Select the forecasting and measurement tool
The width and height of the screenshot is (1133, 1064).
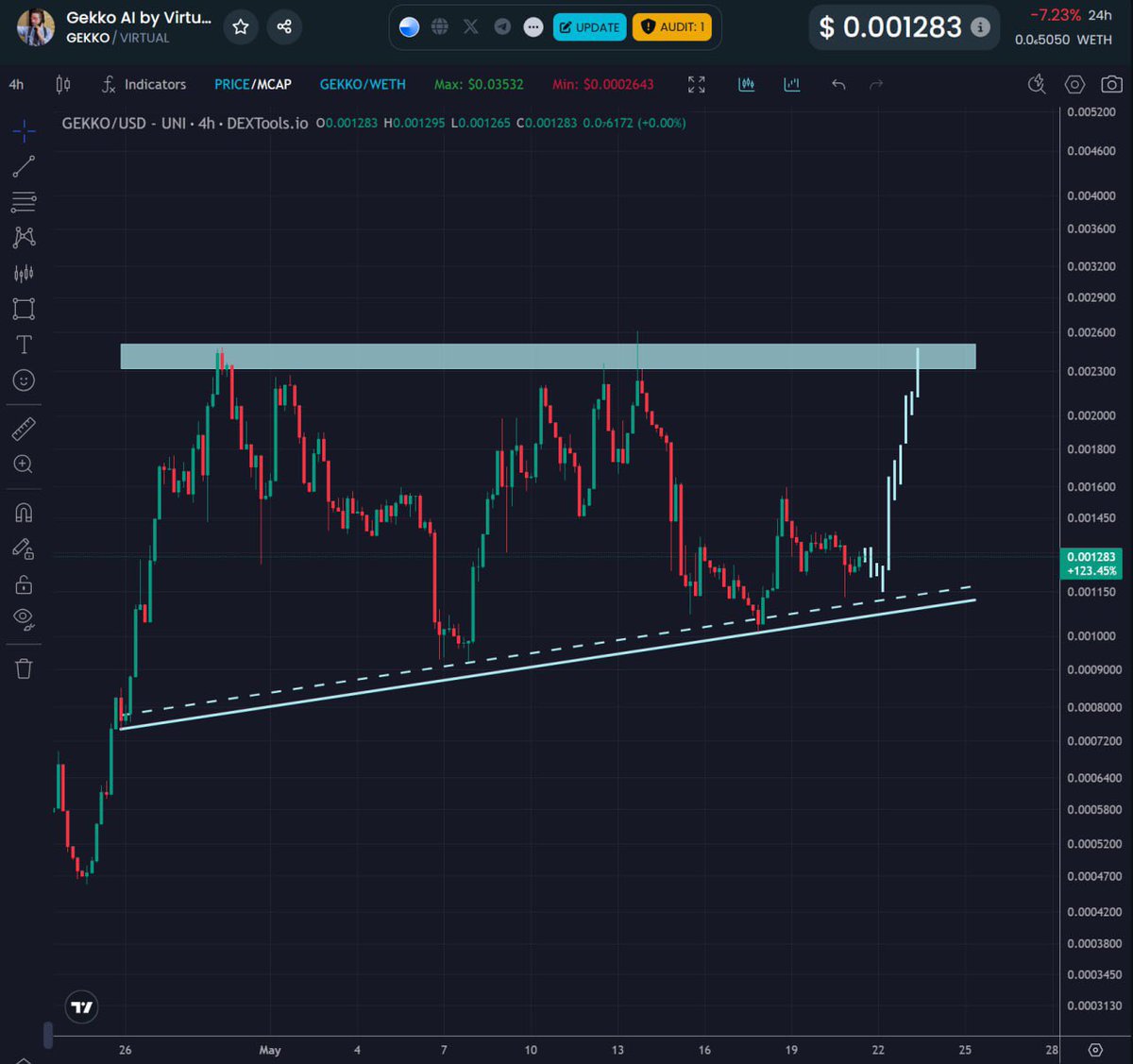[24, 273]
